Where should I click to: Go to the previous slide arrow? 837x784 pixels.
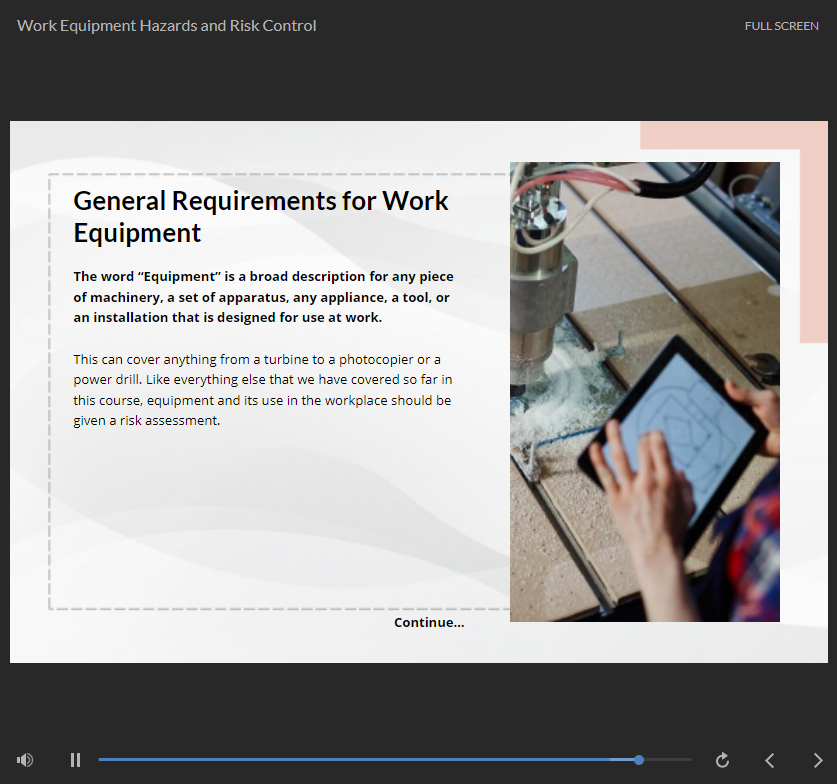(770, 760)
